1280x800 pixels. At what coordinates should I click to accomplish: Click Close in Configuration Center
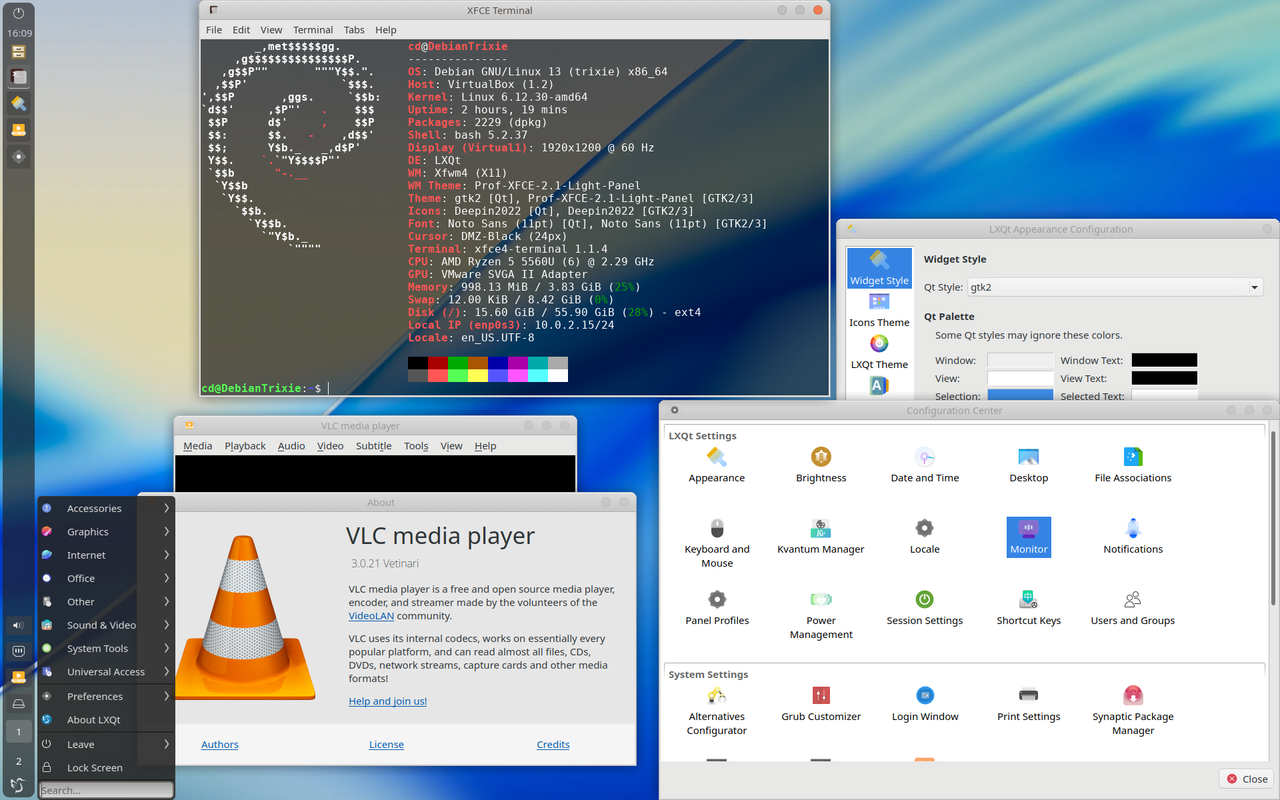pyautogui.click(x=1246, y=779)
